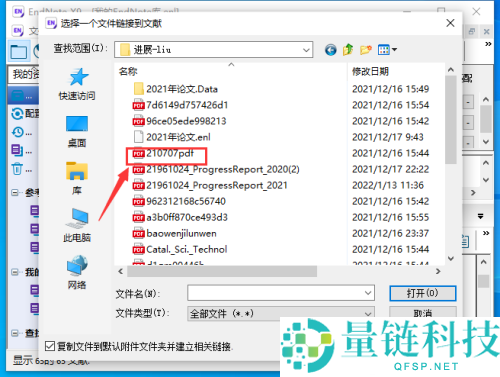Screen dimensions: 500x377
Task: Open the 文件类型 dropdown
Action: (x=281, y=313)
